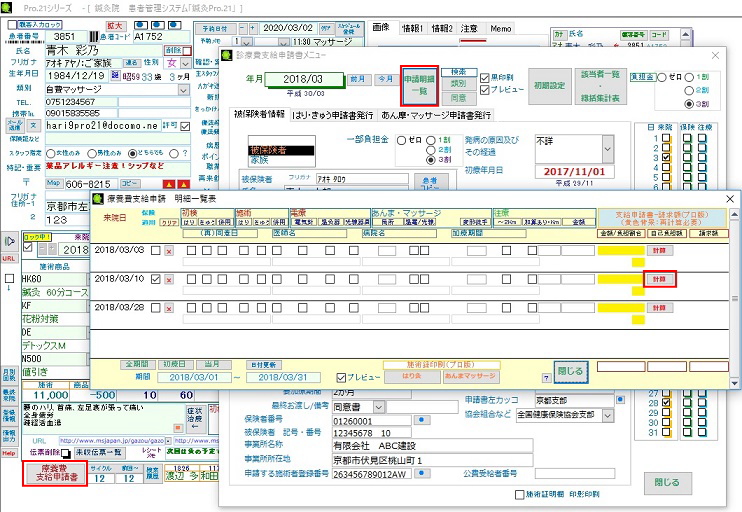Click the question mark help icon in the list window
The image size is (742, 512).
coord(546,378)
